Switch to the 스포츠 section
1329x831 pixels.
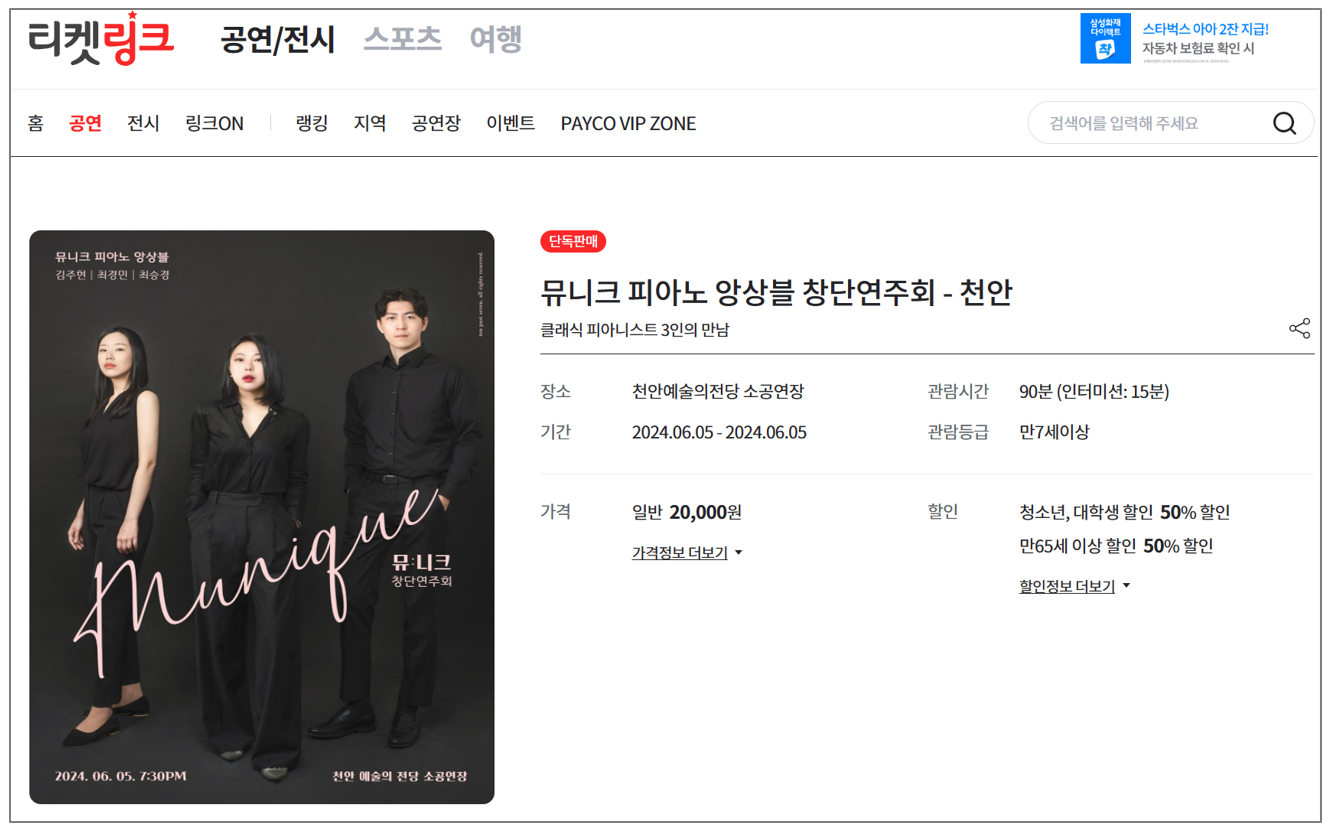pos(402,38)
